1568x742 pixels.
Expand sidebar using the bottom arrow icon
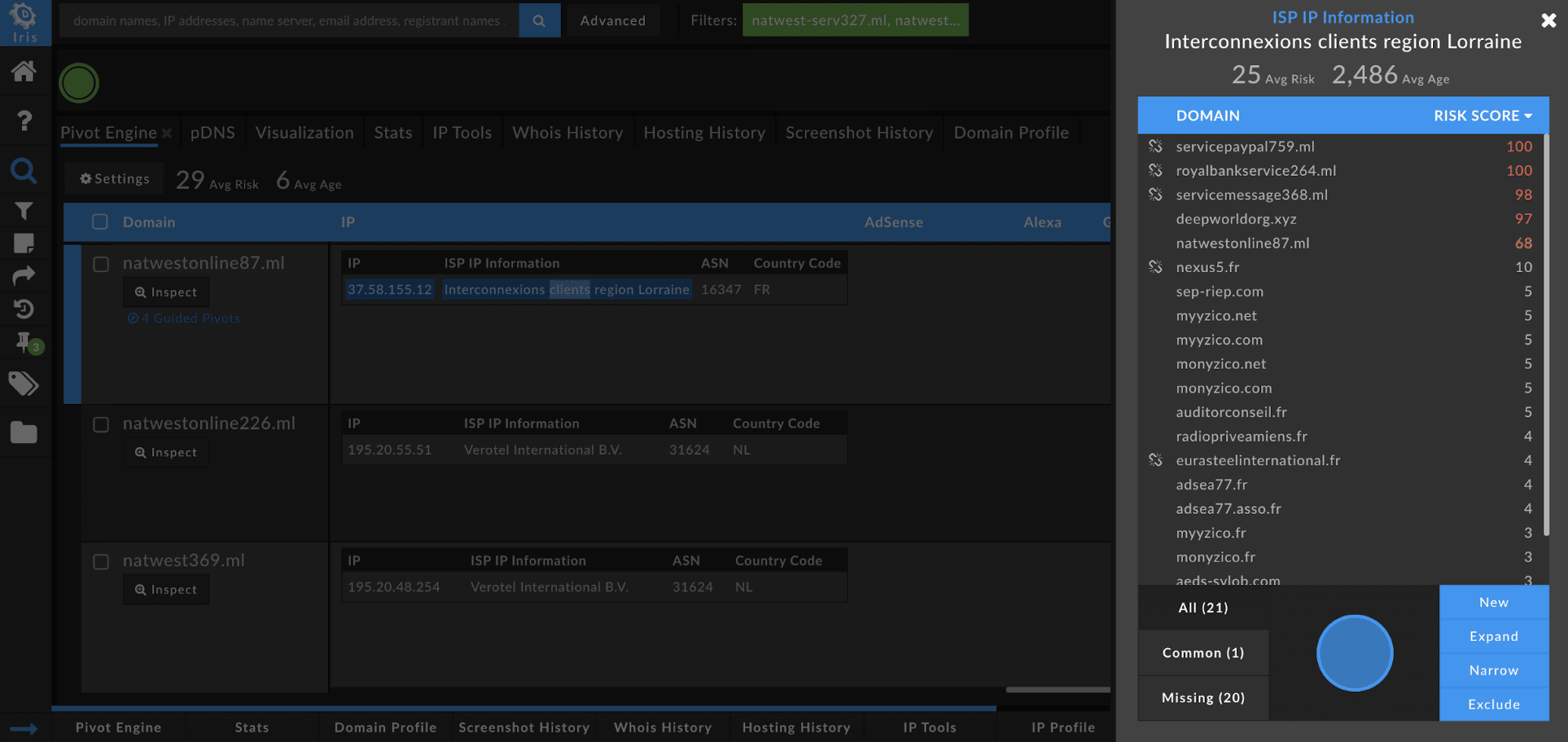[x=24, y=729]
